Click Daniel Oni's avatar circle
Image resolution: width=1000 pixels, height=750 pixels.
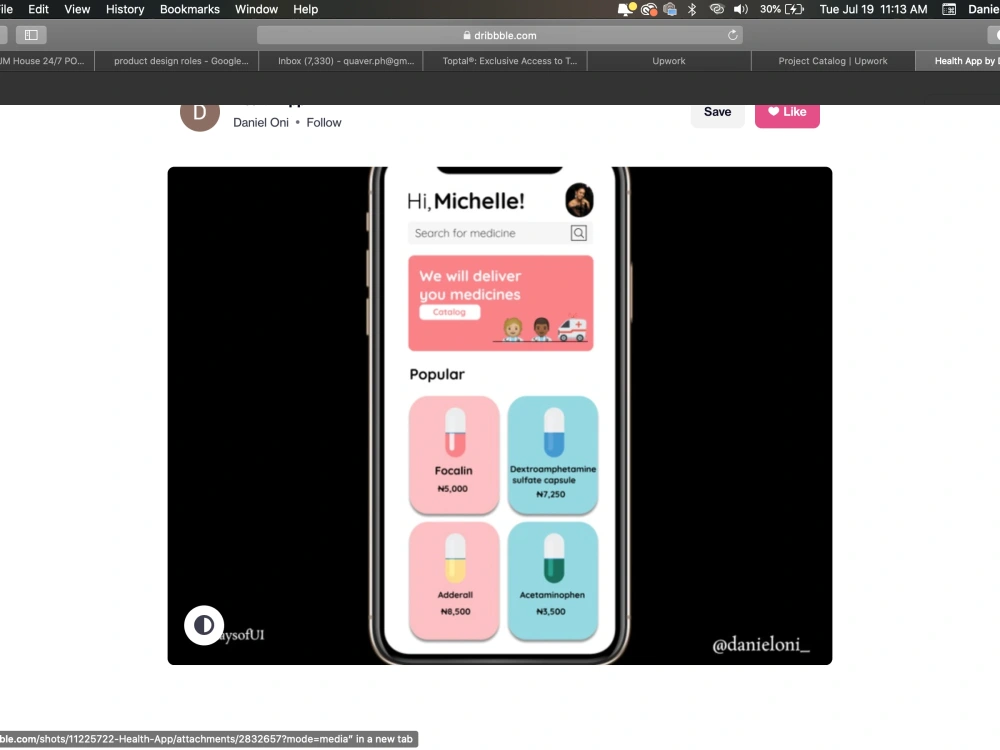point(200,113)
